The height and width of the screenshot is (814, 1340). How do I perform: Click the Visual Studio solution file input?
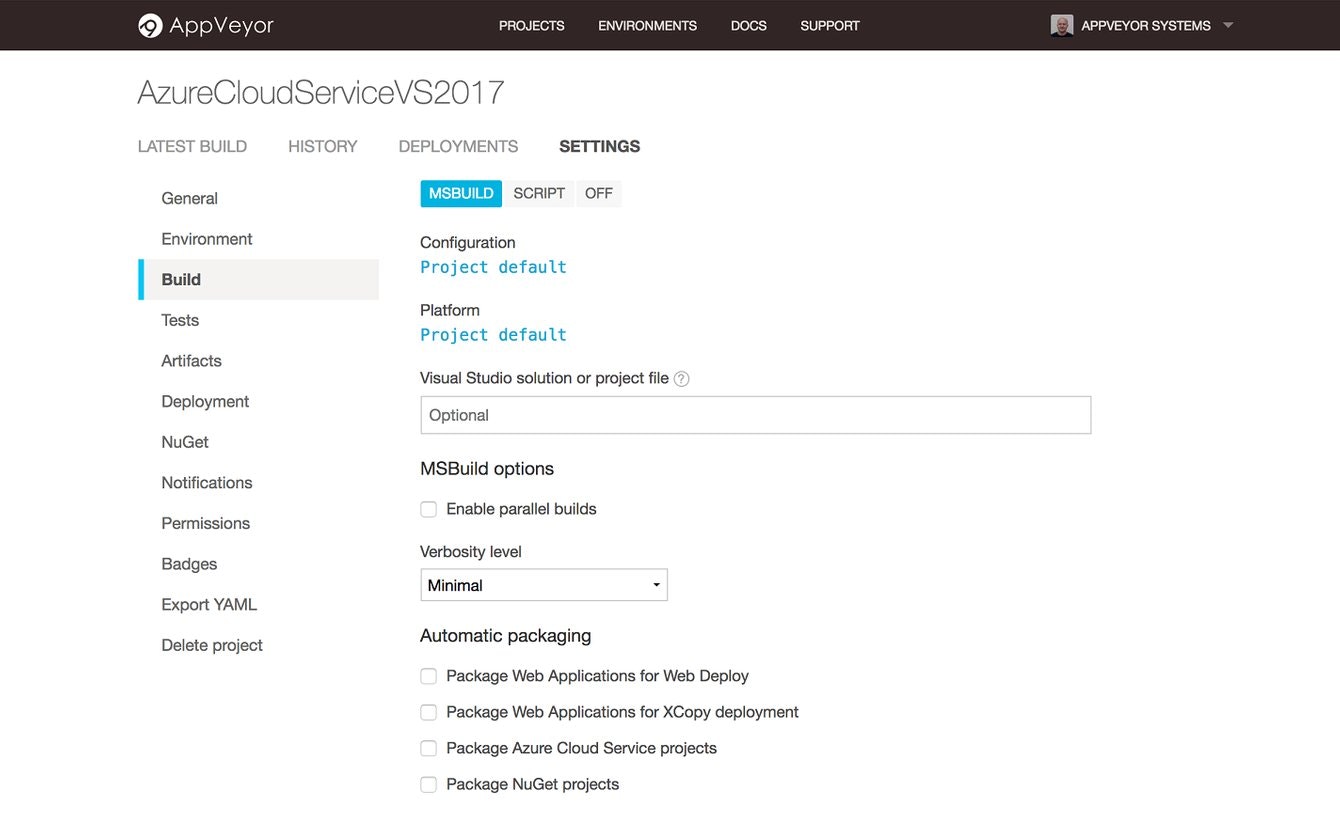[x=756, y=415]
